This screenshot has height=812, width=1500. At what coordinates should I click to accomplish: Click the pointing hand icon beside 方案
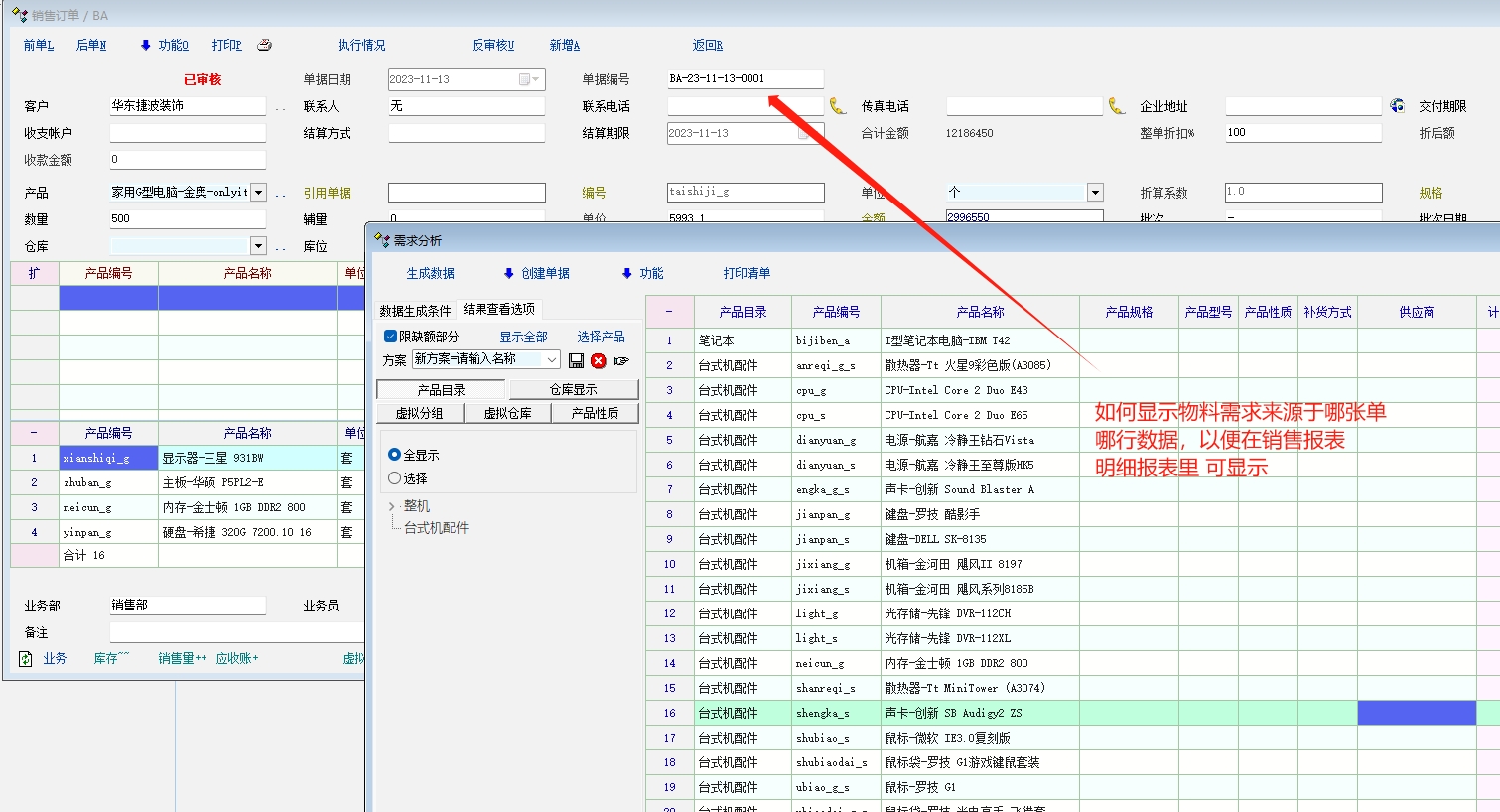click(x=621, y=360)
